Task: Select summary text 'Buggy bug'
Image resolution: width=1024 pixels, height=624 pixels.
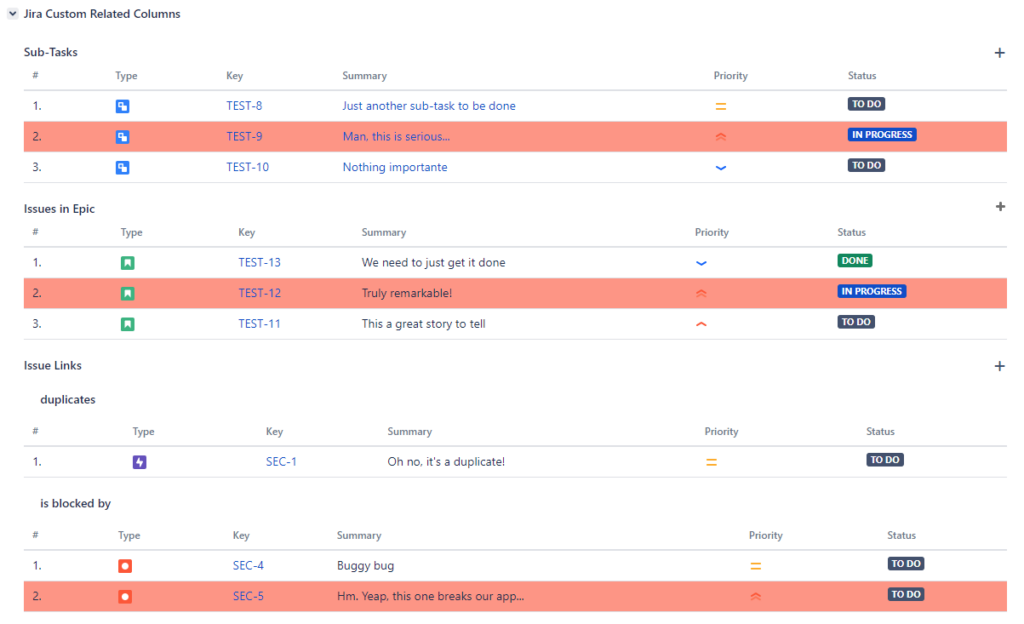Action: [x=366, y=565]
